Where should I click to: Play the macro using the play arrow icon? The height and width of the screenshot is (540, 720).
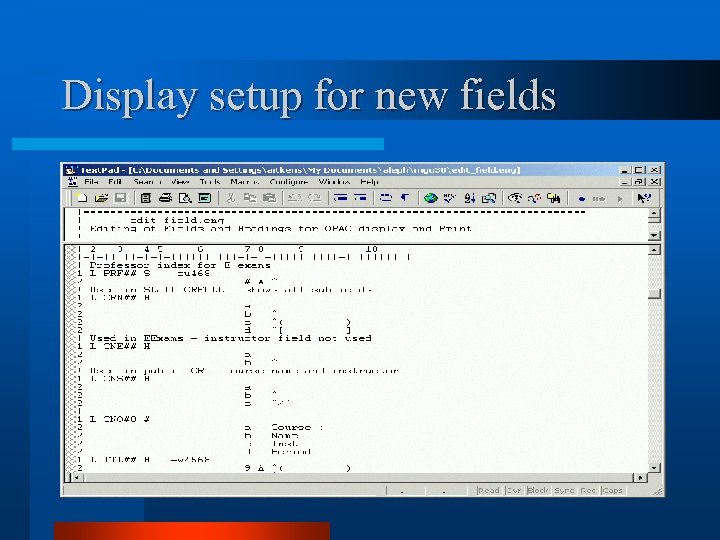click(620, 199)
